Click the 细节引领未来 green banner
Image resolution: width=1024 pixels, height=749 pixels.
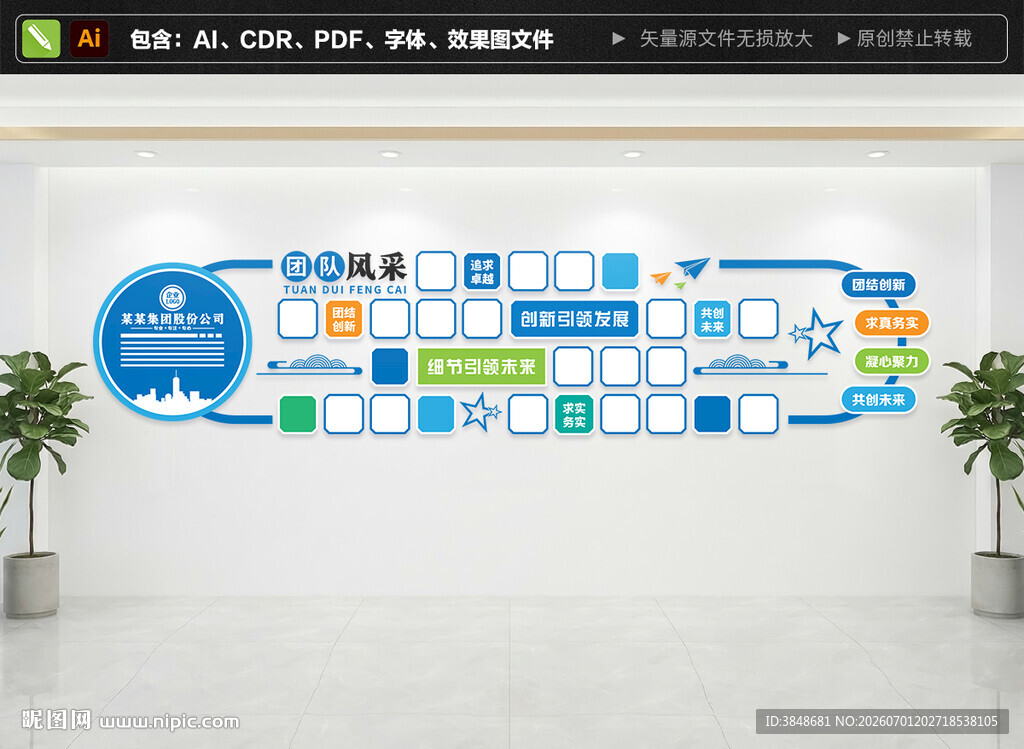481,366
